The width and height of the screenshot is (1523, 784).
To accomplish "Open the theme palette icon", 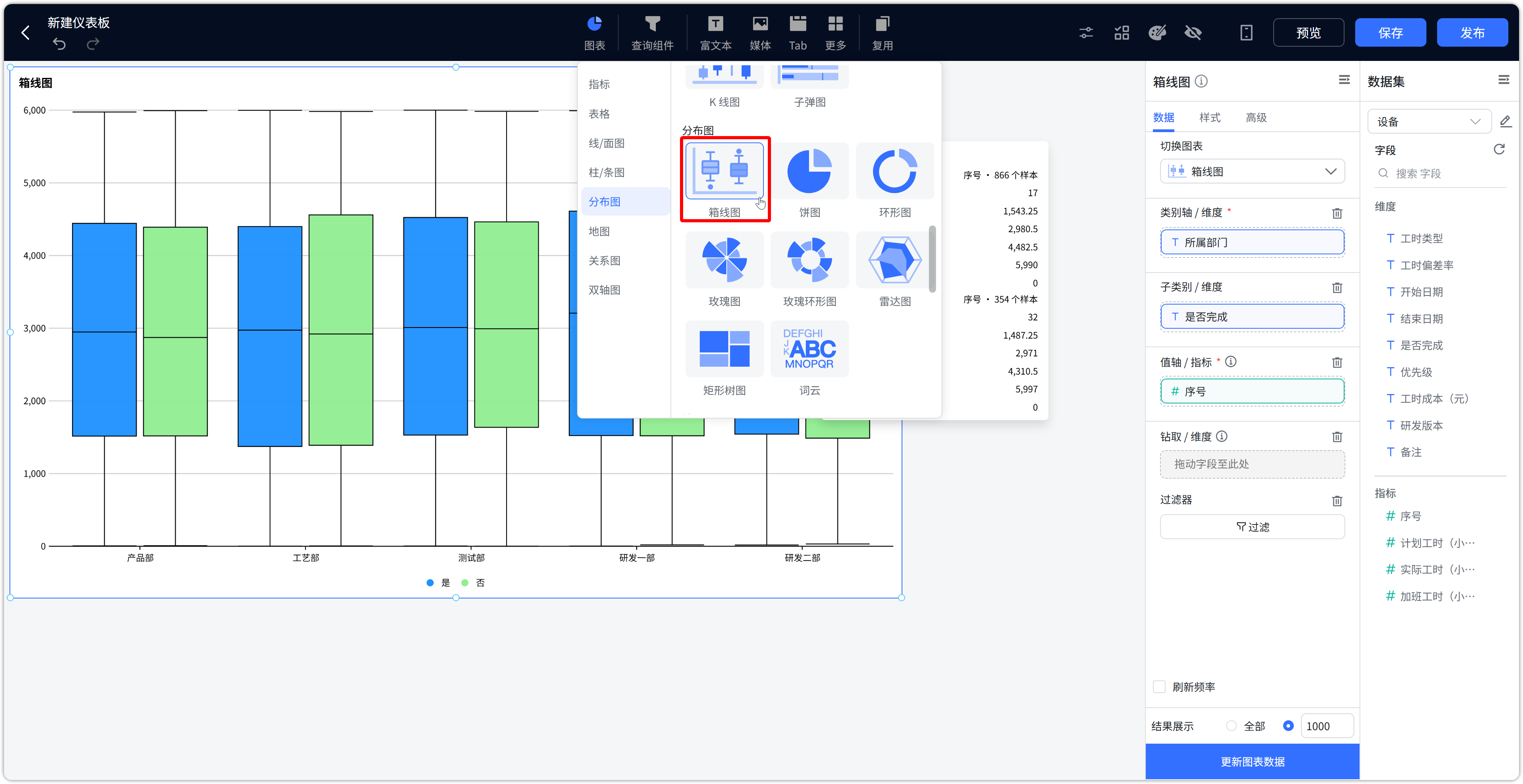I will pos(1157,32).
